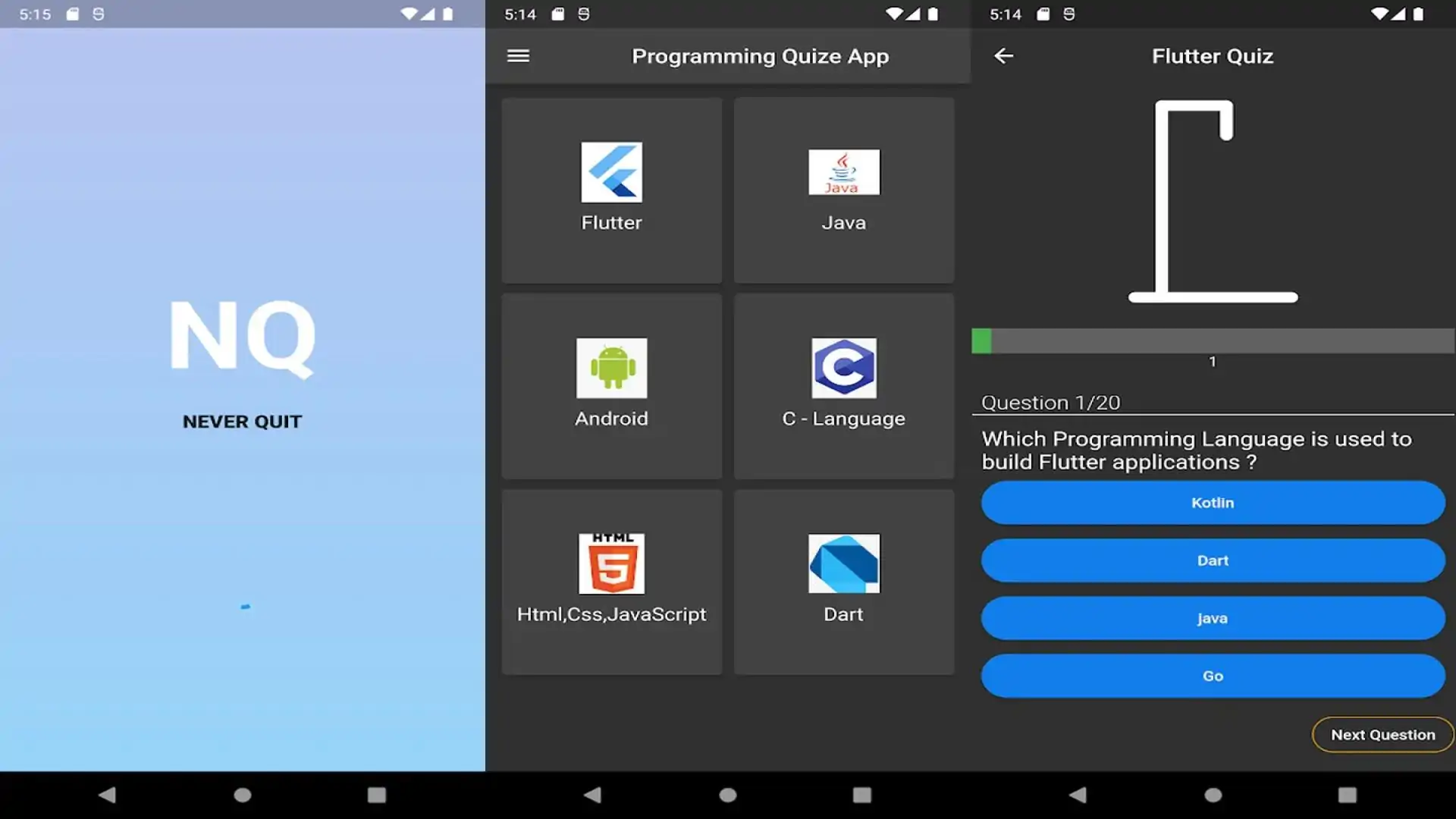Image resolution: width=1456 pixels, height=819 pixels.
Task: Tap the Android back button below Flutter Quiz
Action: point(1078,795)
